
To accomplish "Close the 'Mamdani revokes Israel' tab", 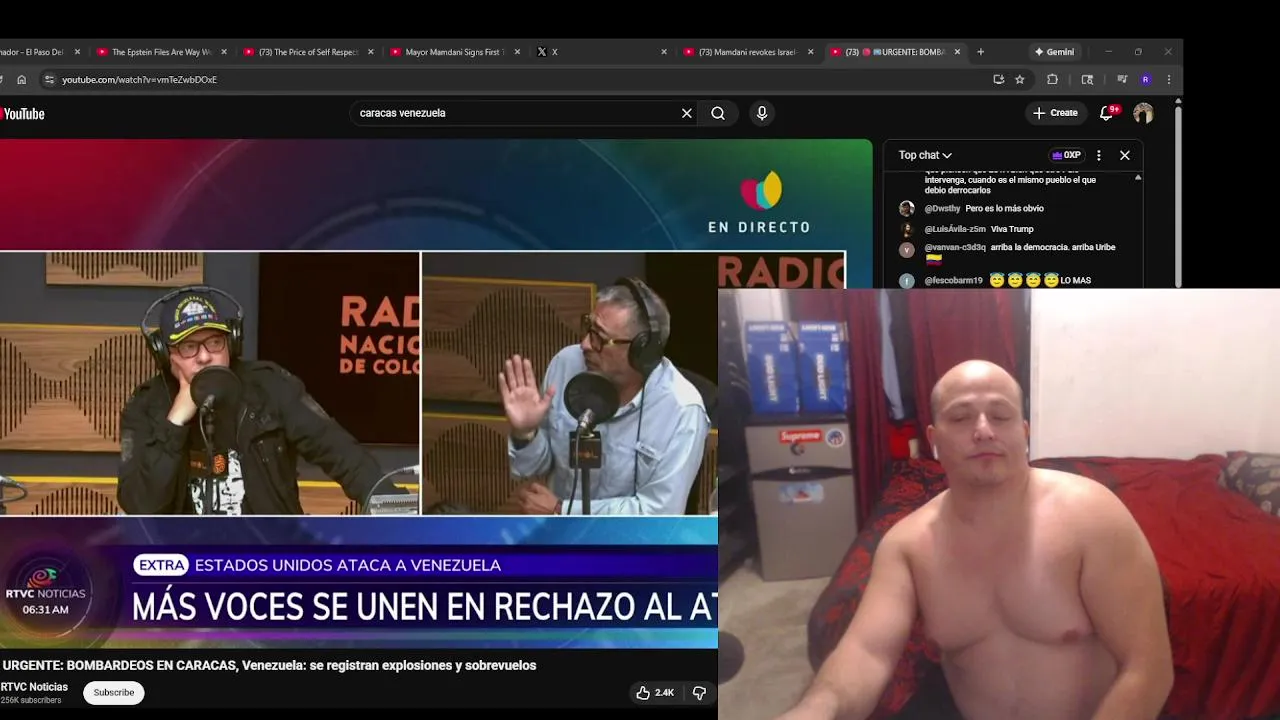I will tap(811, 52).
